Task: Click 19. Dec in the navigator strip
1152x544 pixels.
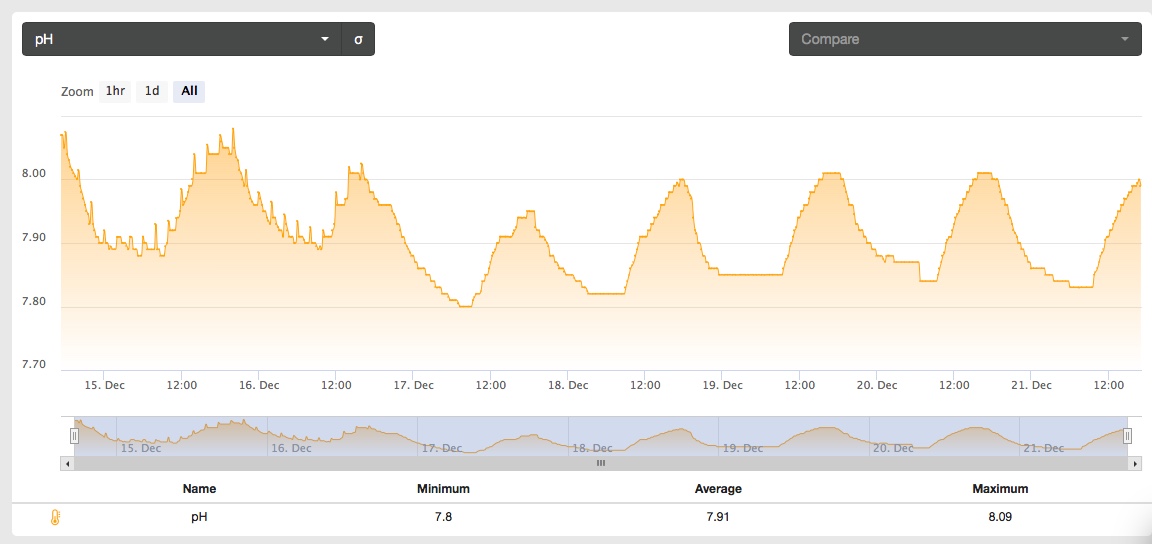Action: (743, 448)
